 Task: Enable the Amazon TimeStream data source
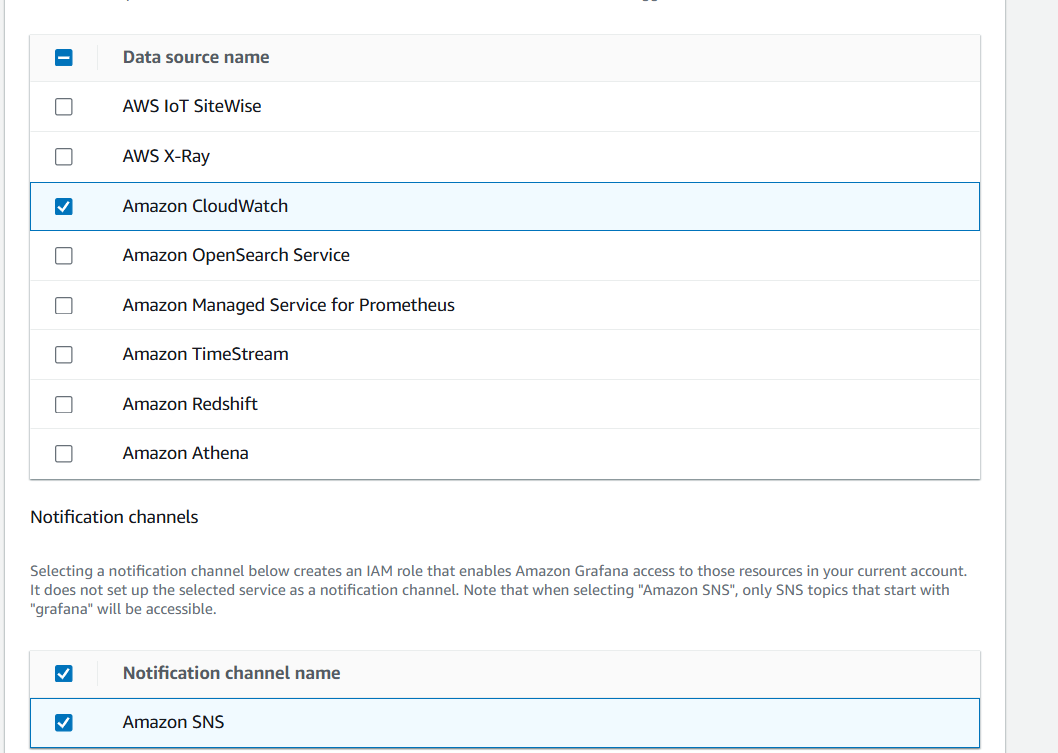click(x=63, y=355)
